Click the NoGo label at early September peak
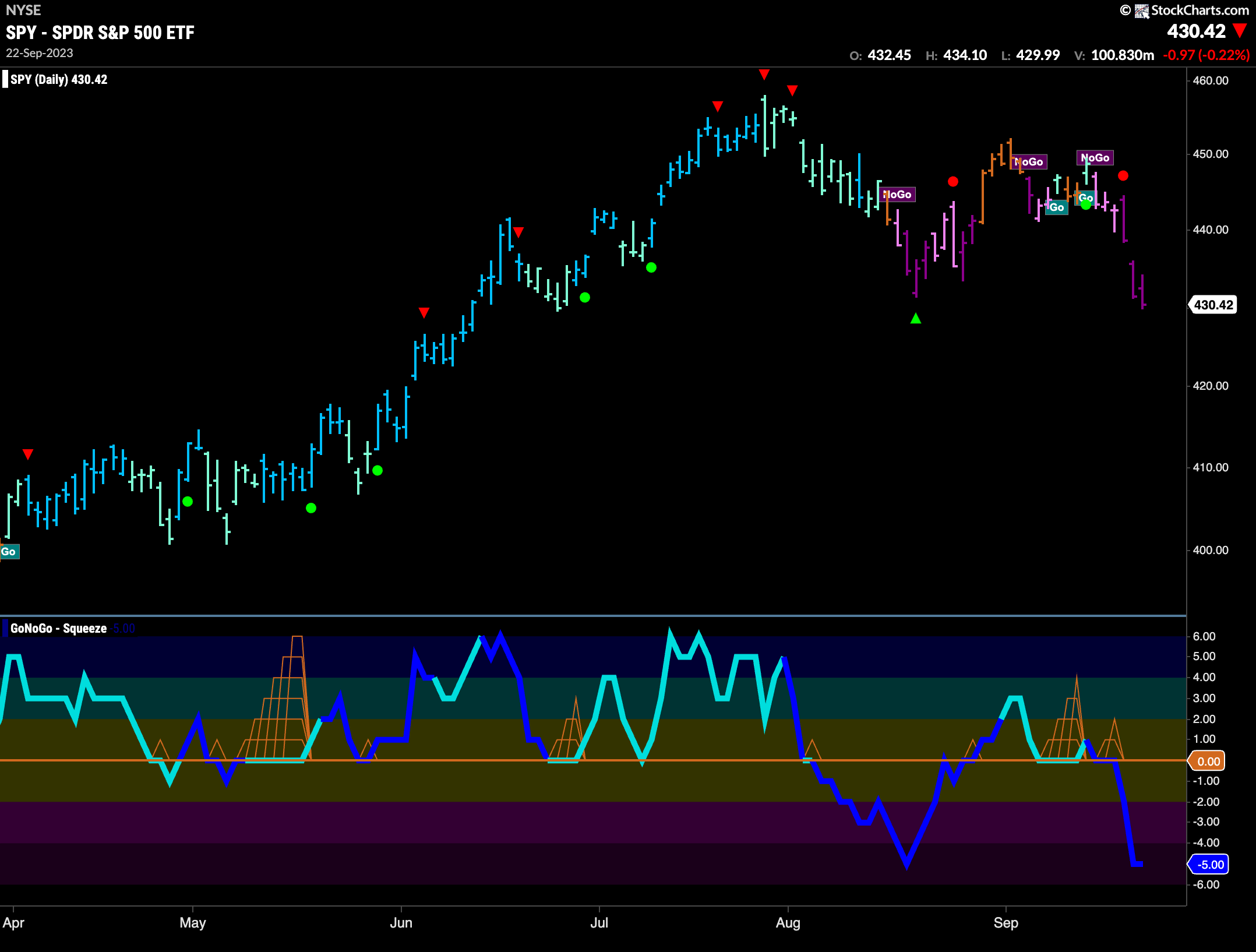 tap(1029, 162)
